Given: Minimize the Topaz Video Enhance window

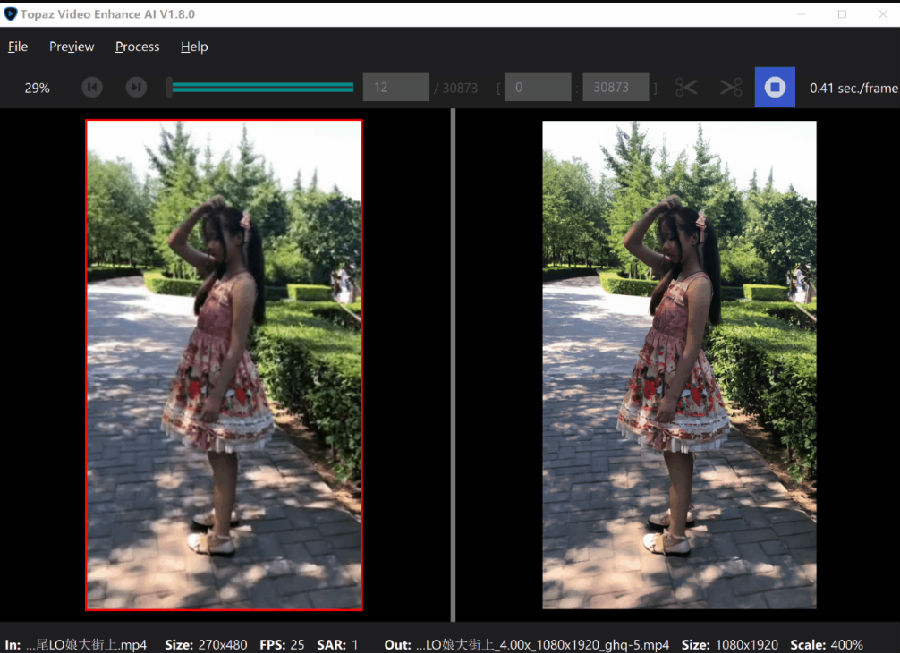Looking at the screenshot, I should [801, 14].
